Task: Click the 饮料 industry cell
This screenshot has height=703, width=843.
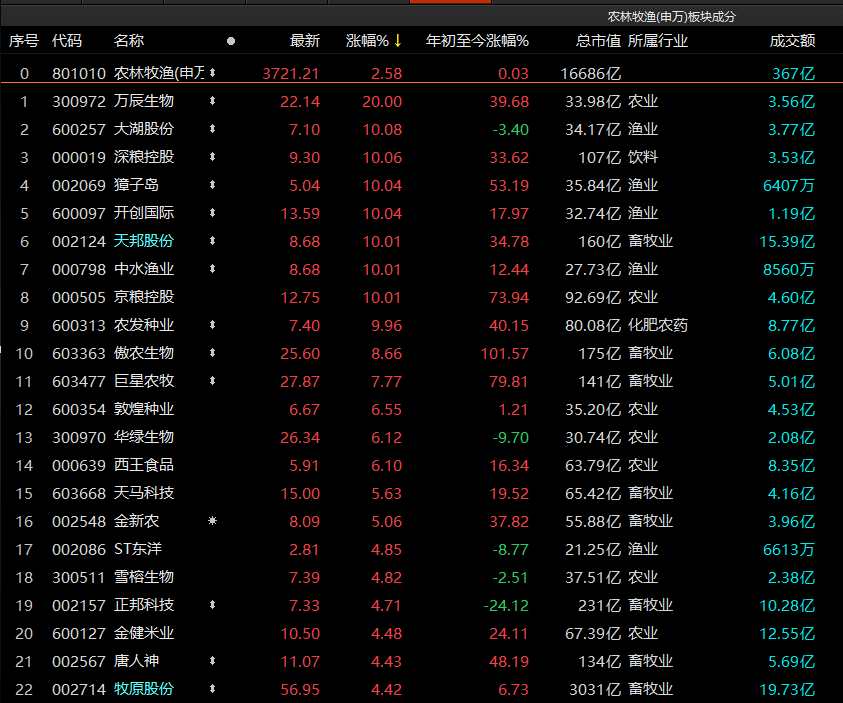Action: point(643,157)
